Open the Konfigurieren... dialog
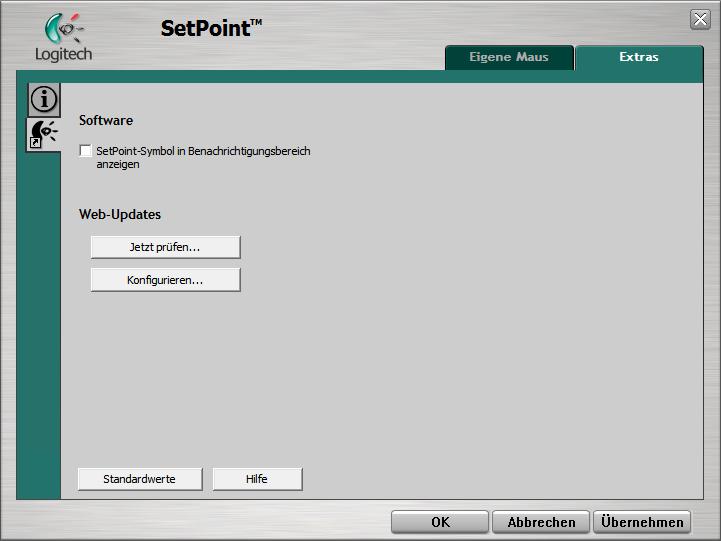Screen dimensions: 721x541 pyautogui.click(x=166, y=280)
